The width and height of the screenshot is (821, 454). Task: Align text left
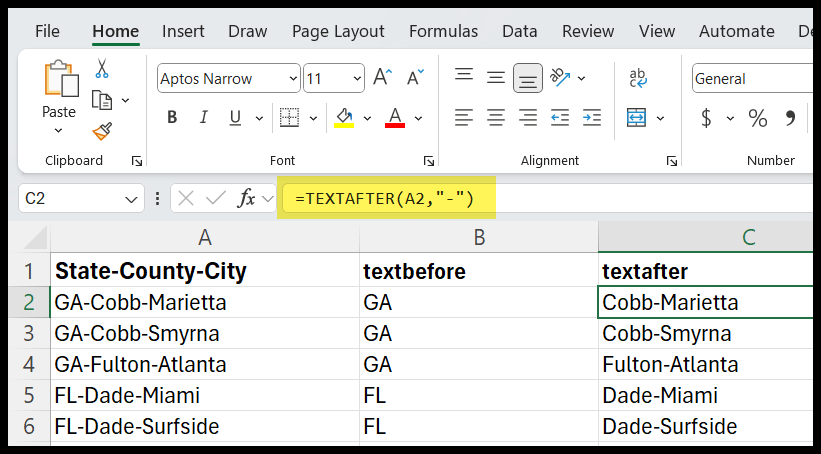tap(464, 118)
